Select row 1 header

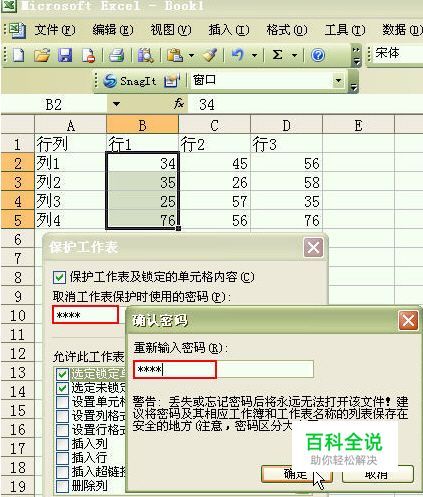(18, 144)
